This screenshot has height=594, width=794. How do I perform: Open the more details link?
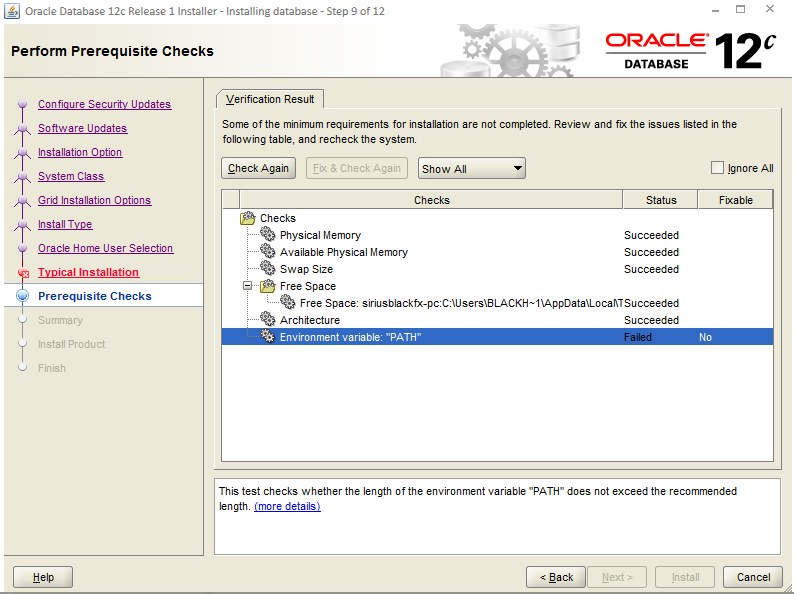[287, 506]
